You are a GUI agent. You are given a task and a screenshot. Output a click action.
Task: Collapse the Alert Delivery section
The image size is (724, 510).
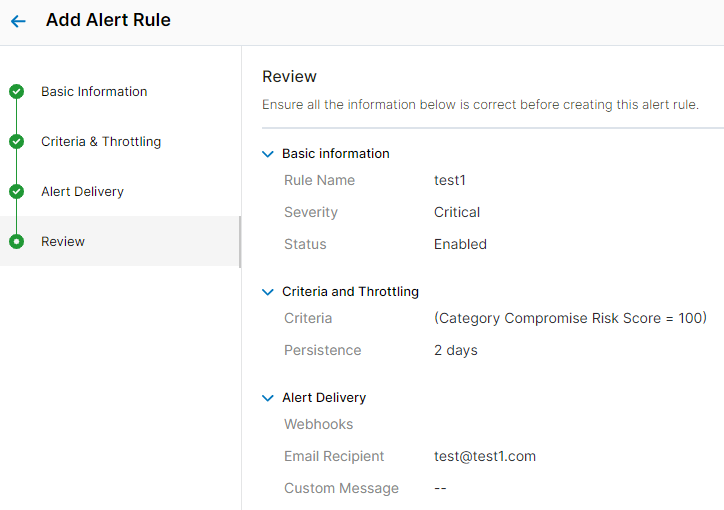[x=267, y=398]
